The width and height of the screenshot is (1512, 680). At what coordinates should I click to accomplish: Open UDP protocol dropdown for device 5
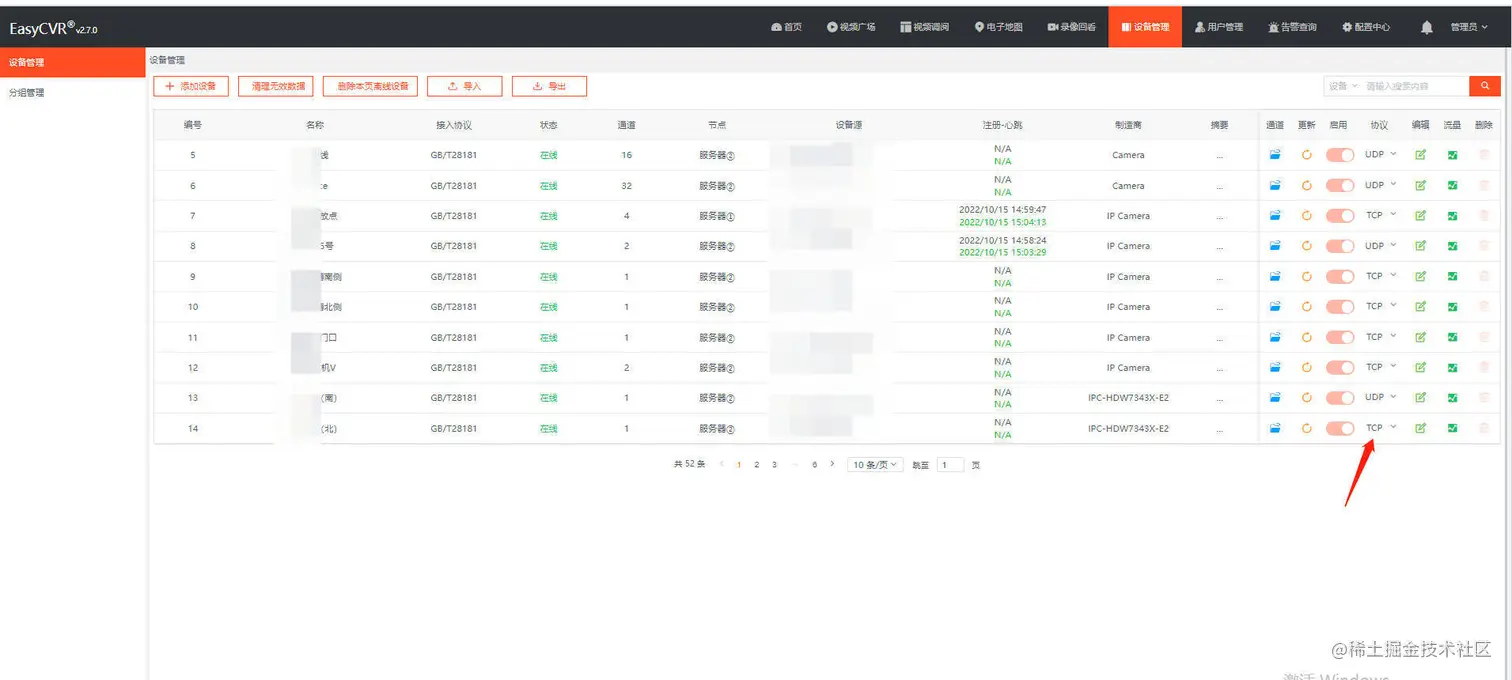[x=1381, y=155]
